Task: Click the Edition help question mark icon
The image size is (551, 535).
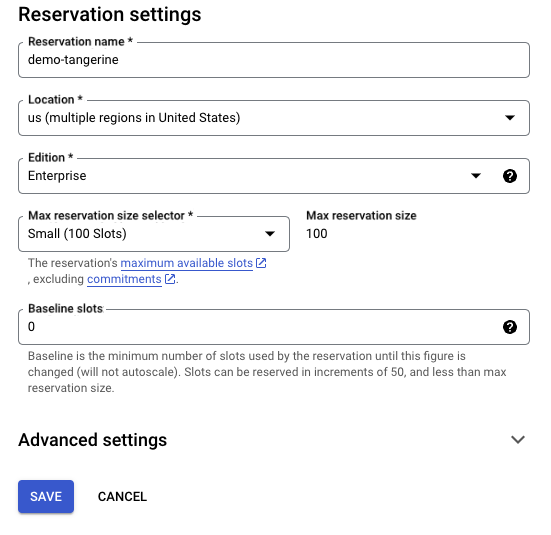Action: 510,176
